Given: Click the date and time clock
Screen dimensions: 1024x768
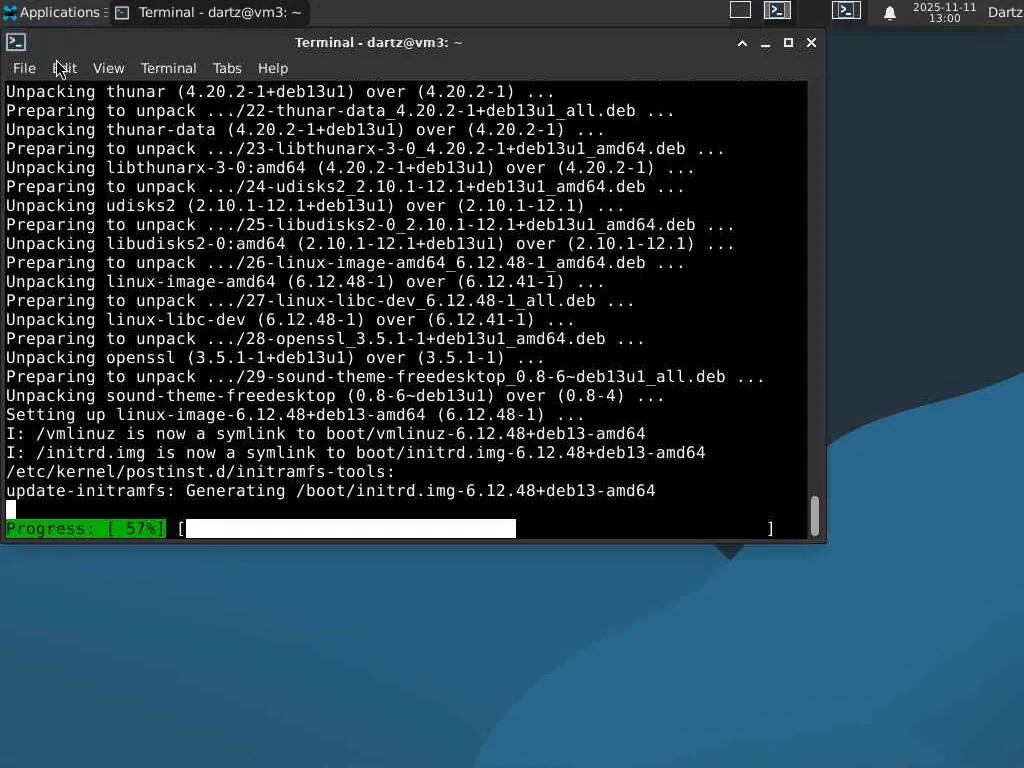Looking at the screenshot, I should (944, 12).
